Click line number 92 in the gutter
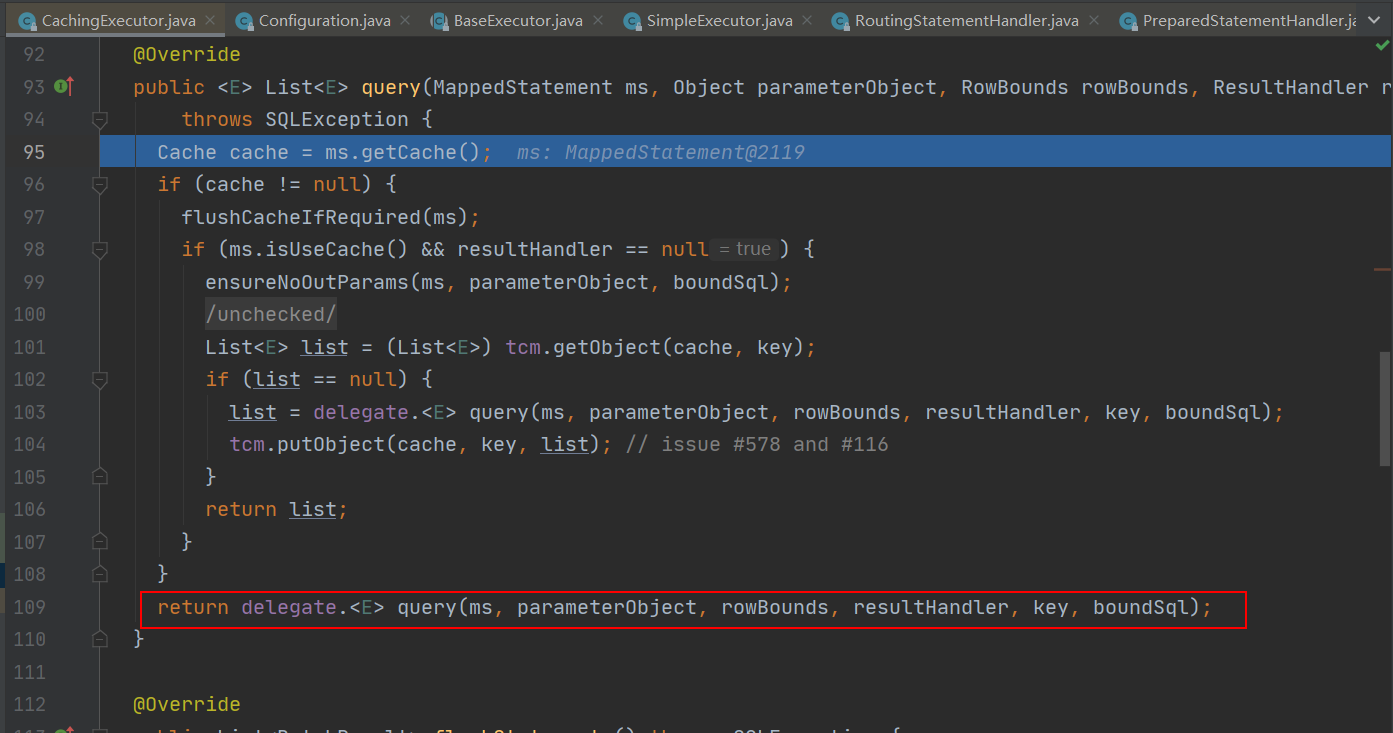 click(34, 54)
